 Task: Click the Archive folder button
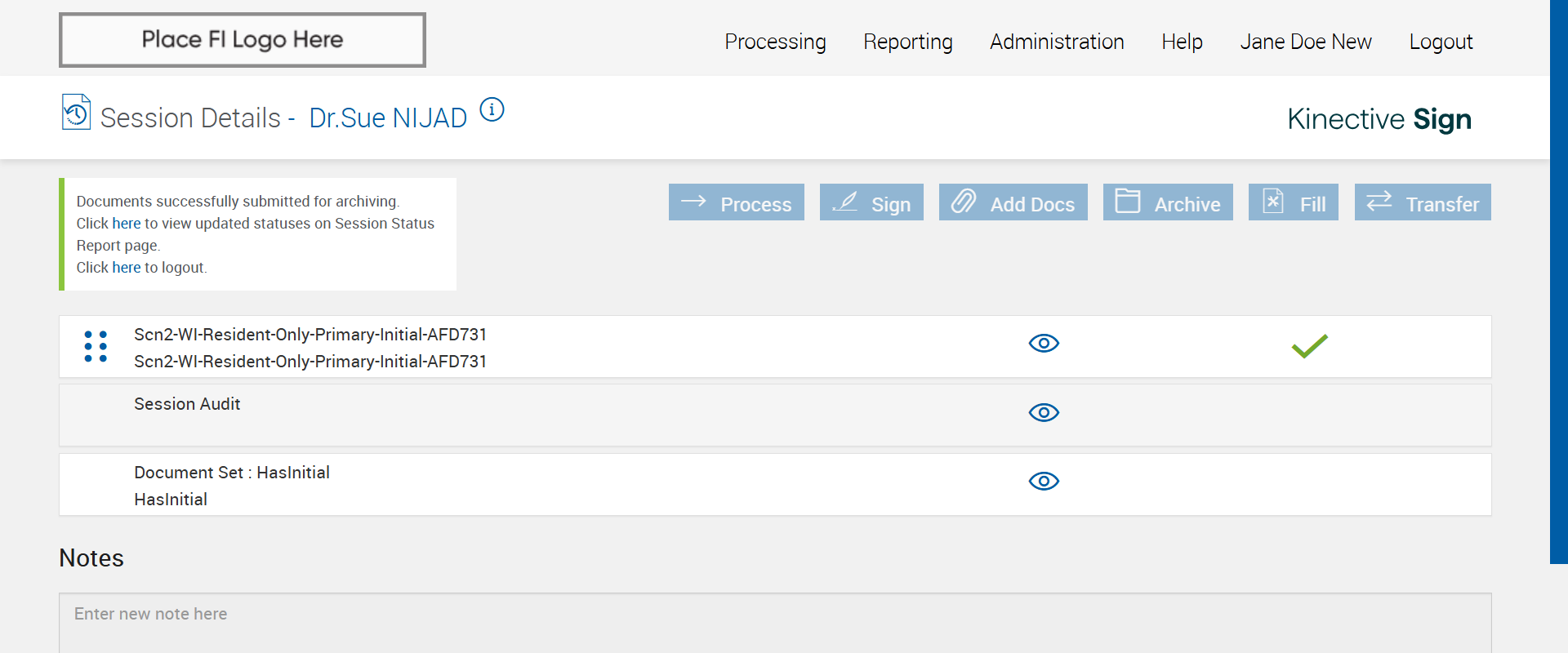click(1168, 202)
